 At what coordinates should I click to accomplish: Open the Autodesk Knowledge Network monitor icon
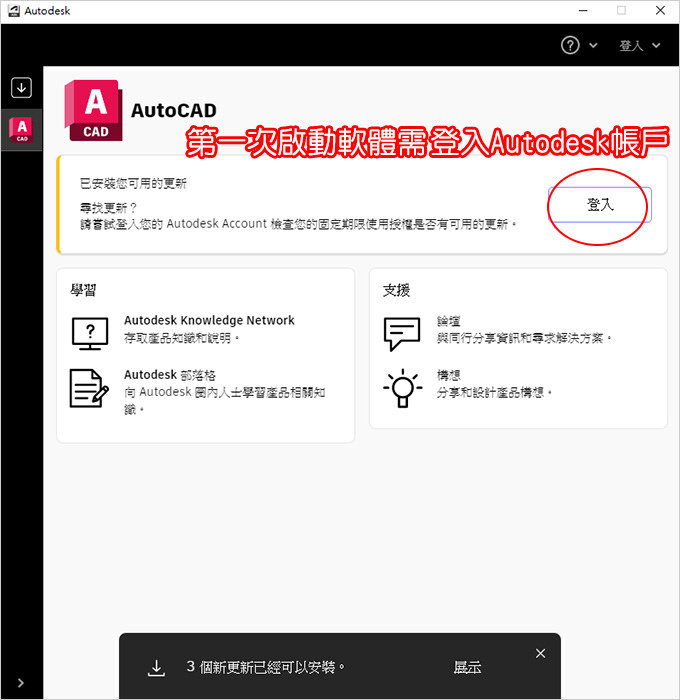[90, 333]
